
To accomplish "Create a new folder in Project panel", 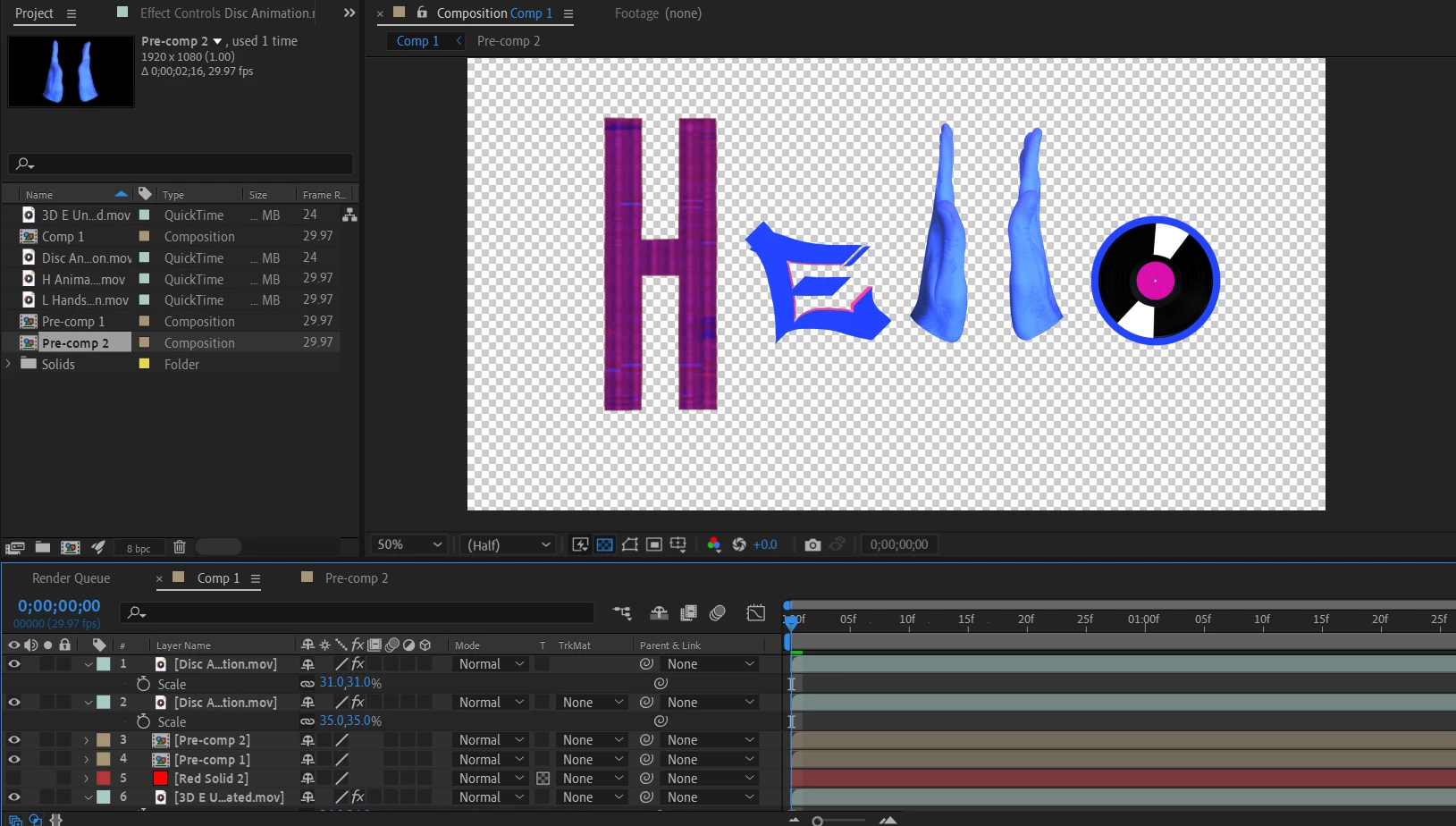I will point(42,547).
